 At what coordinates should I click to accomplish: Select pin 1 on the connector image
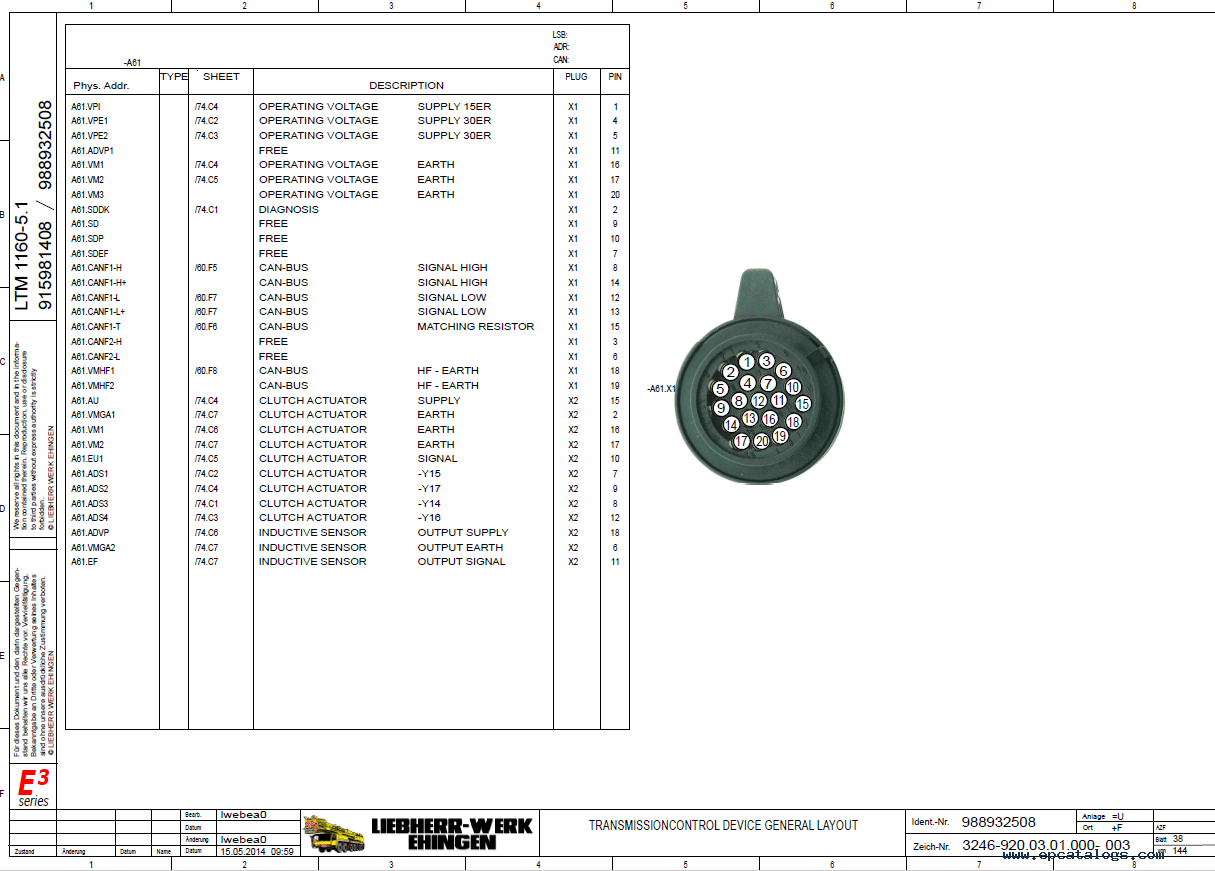pyautogui.click(x=747, y=362)
